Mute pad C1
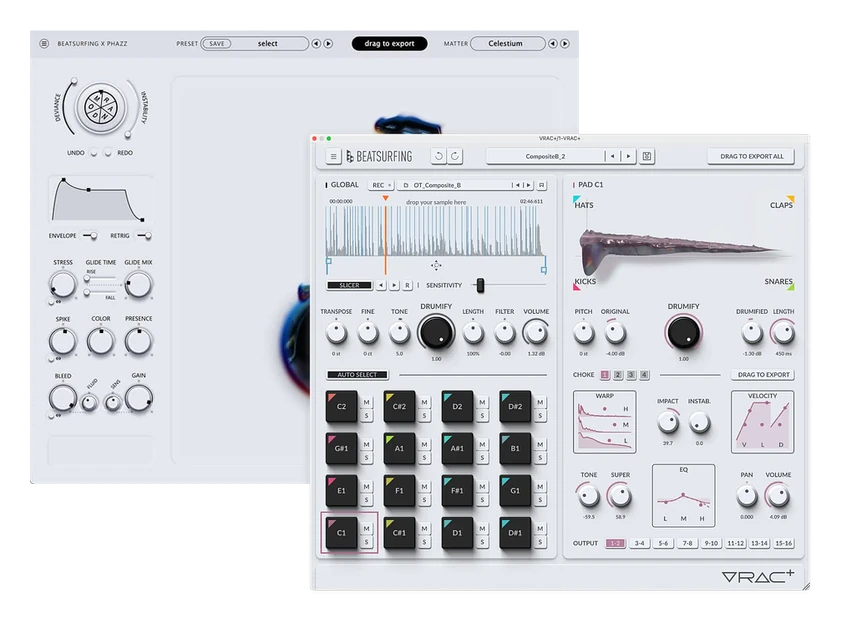The height and width of the screenshot is (633, 851). tap(366, 528)
